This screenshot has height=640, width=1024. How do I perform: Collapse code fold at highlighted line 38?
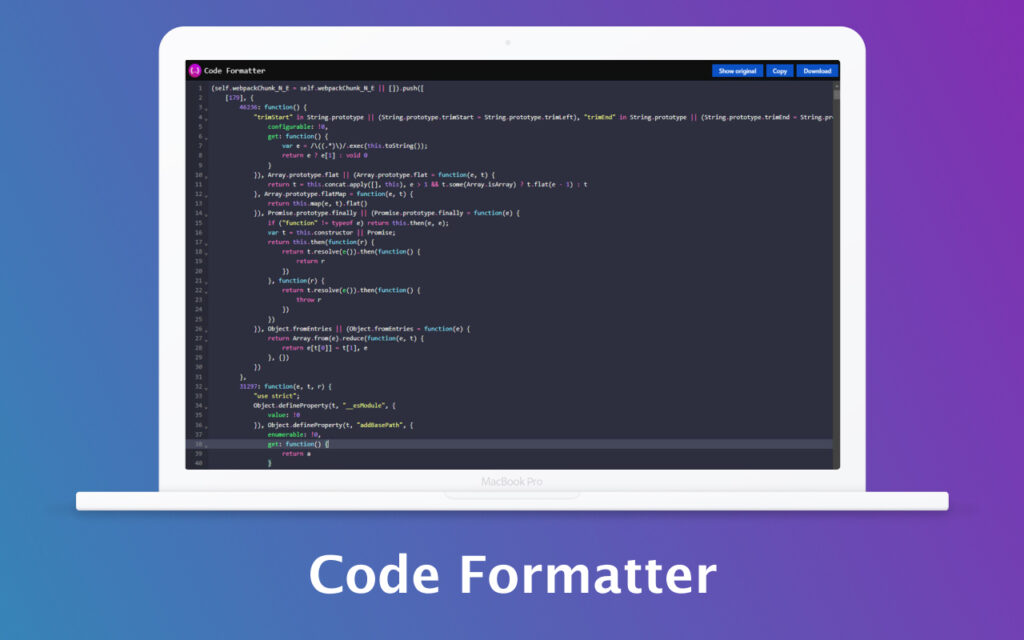click(x=206, y=445)
